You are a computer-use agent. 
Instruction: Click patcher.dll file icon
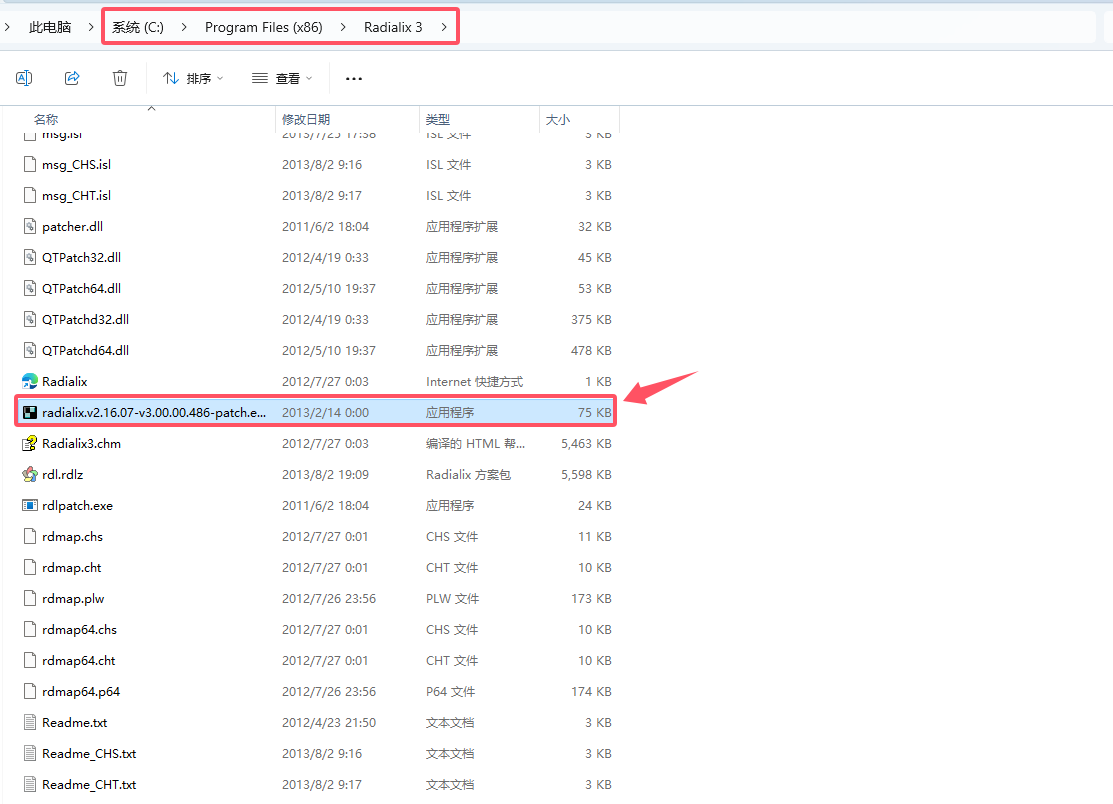tap(30, 226)
